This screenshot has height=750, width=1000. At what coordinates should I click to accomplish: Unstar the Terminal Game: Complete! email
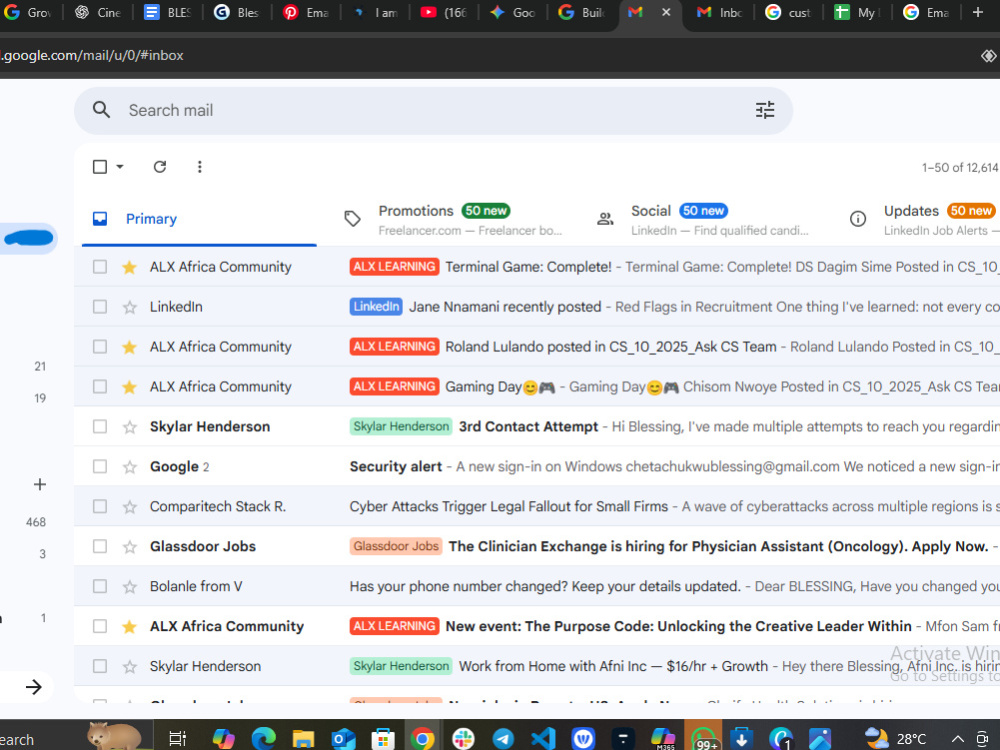click(x=129, y=267)
